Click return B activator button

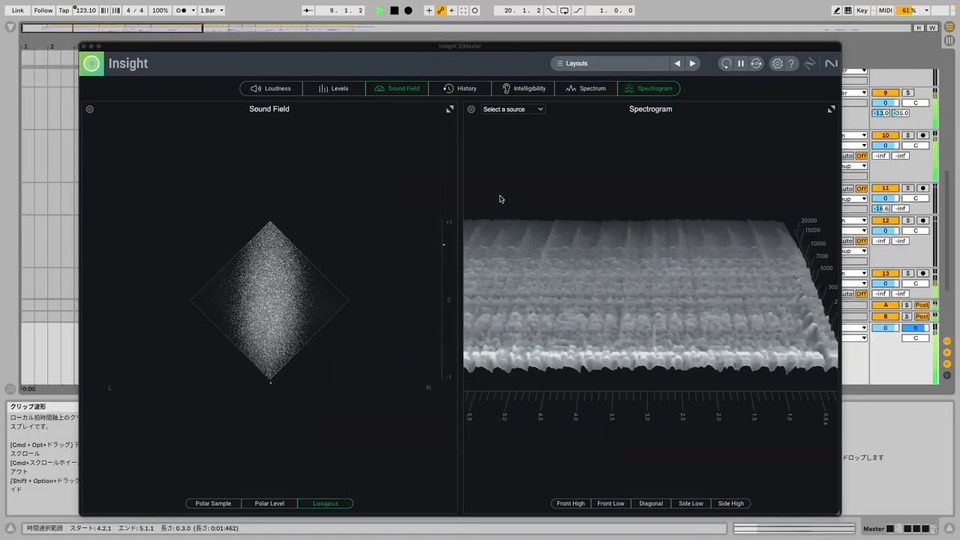point(885,317)
